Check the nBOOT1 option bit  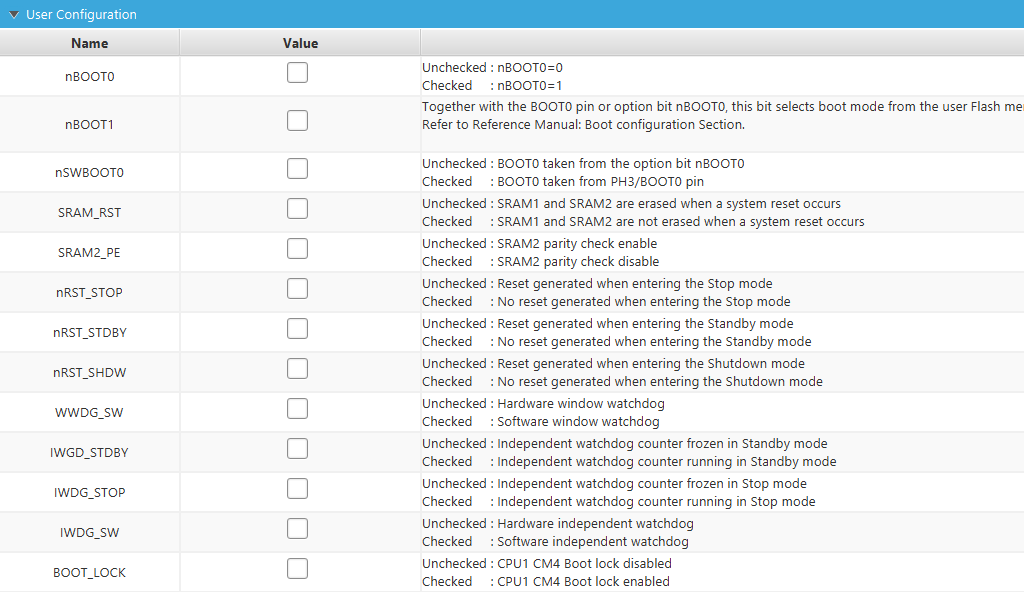(297, 121)
